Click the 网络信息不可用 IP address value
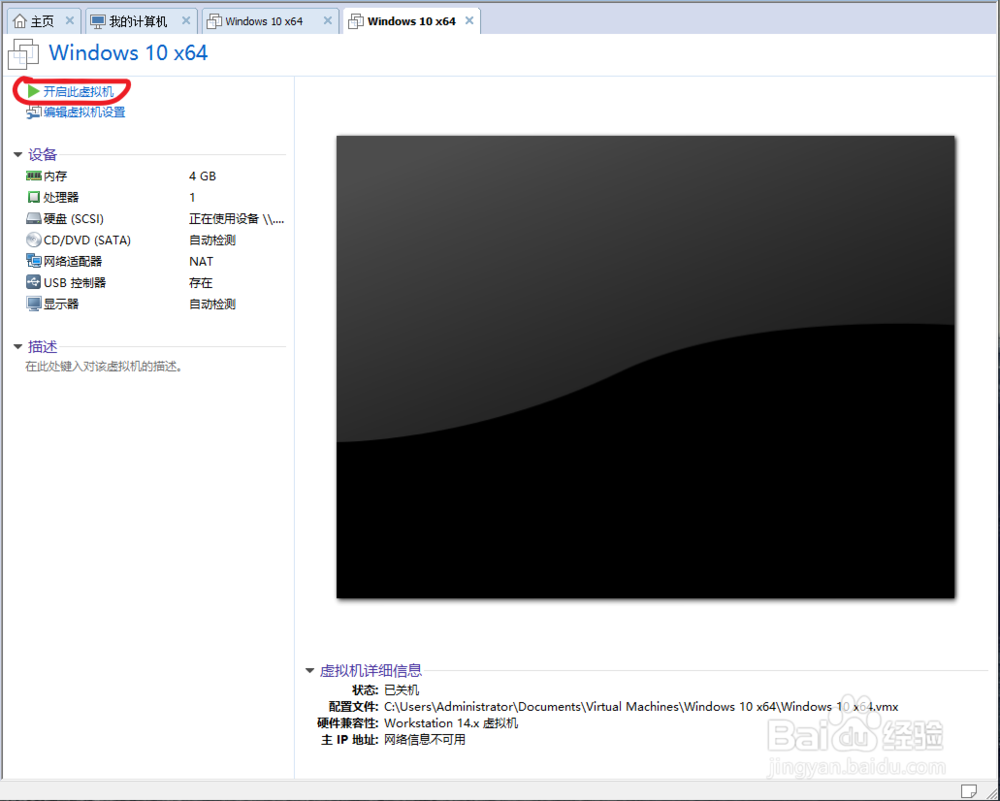Screen dimensions: 1000x801 click(x=425, y=740)
